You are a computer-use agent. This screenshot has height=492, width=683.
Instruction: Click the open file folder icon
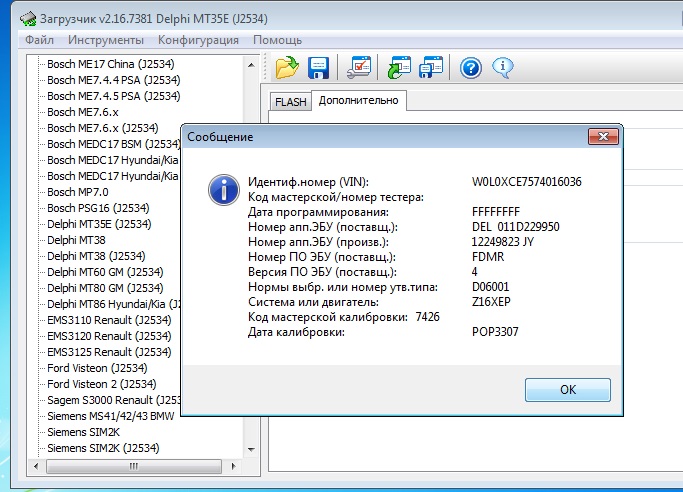[x=287, y=68]
